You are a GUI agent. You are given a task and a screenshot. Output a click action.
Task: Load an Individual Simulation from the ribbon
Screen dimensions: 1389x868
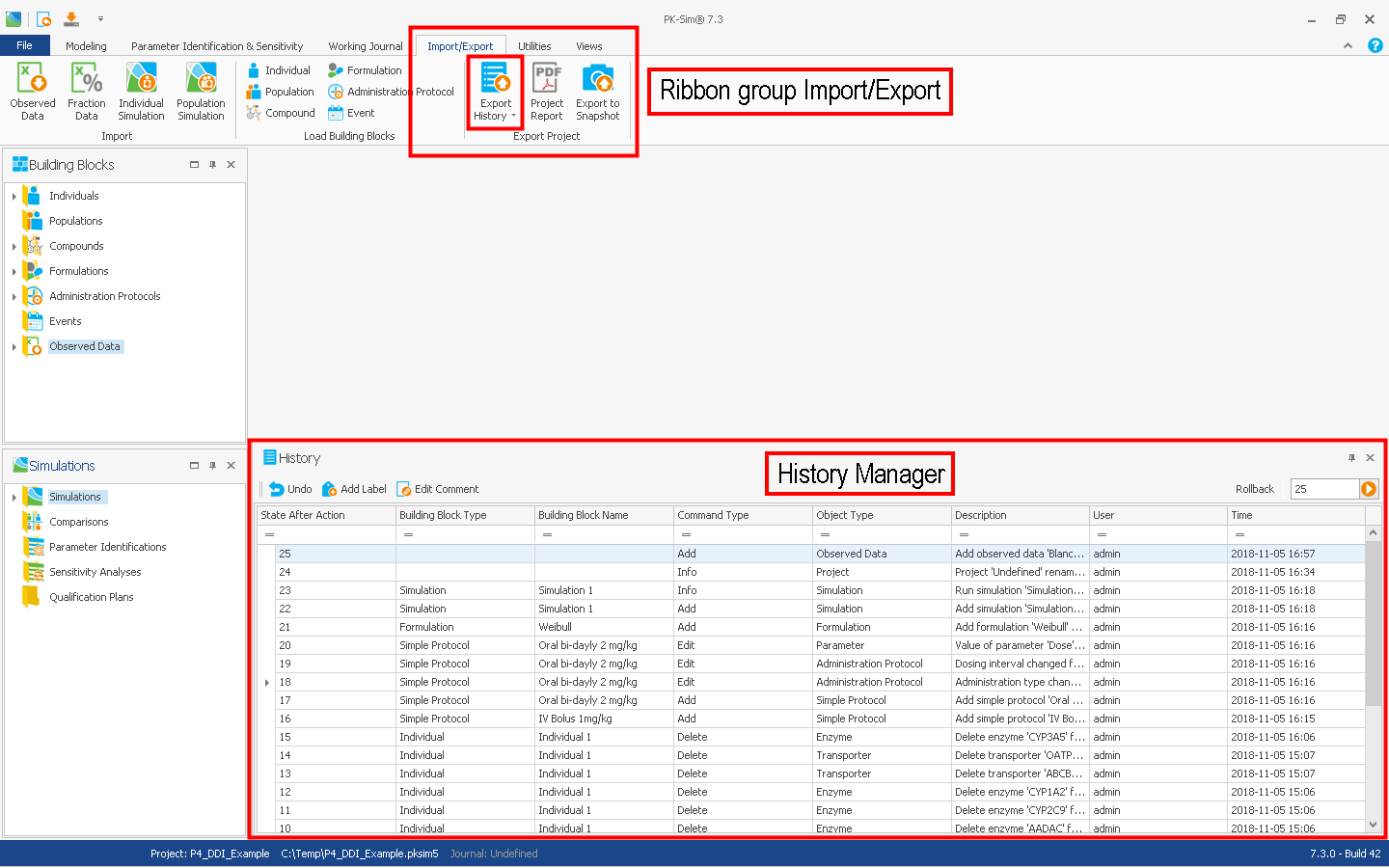[141, 92]
